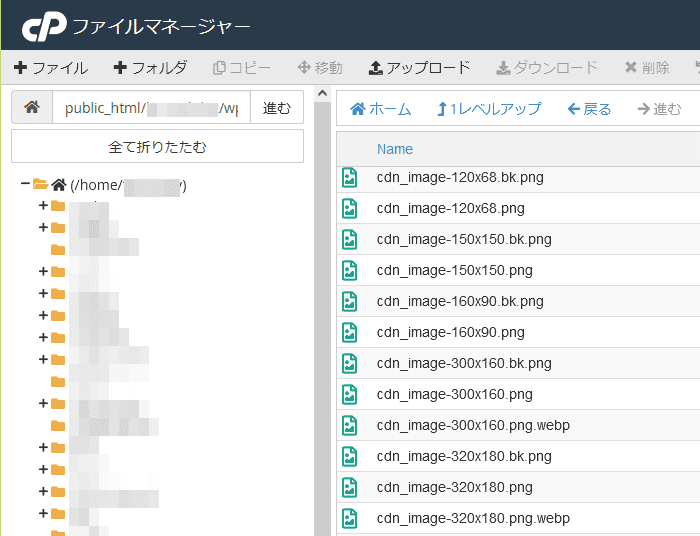Click the public_html path input field
700x536 pixels.
click(x=150, y=108)
